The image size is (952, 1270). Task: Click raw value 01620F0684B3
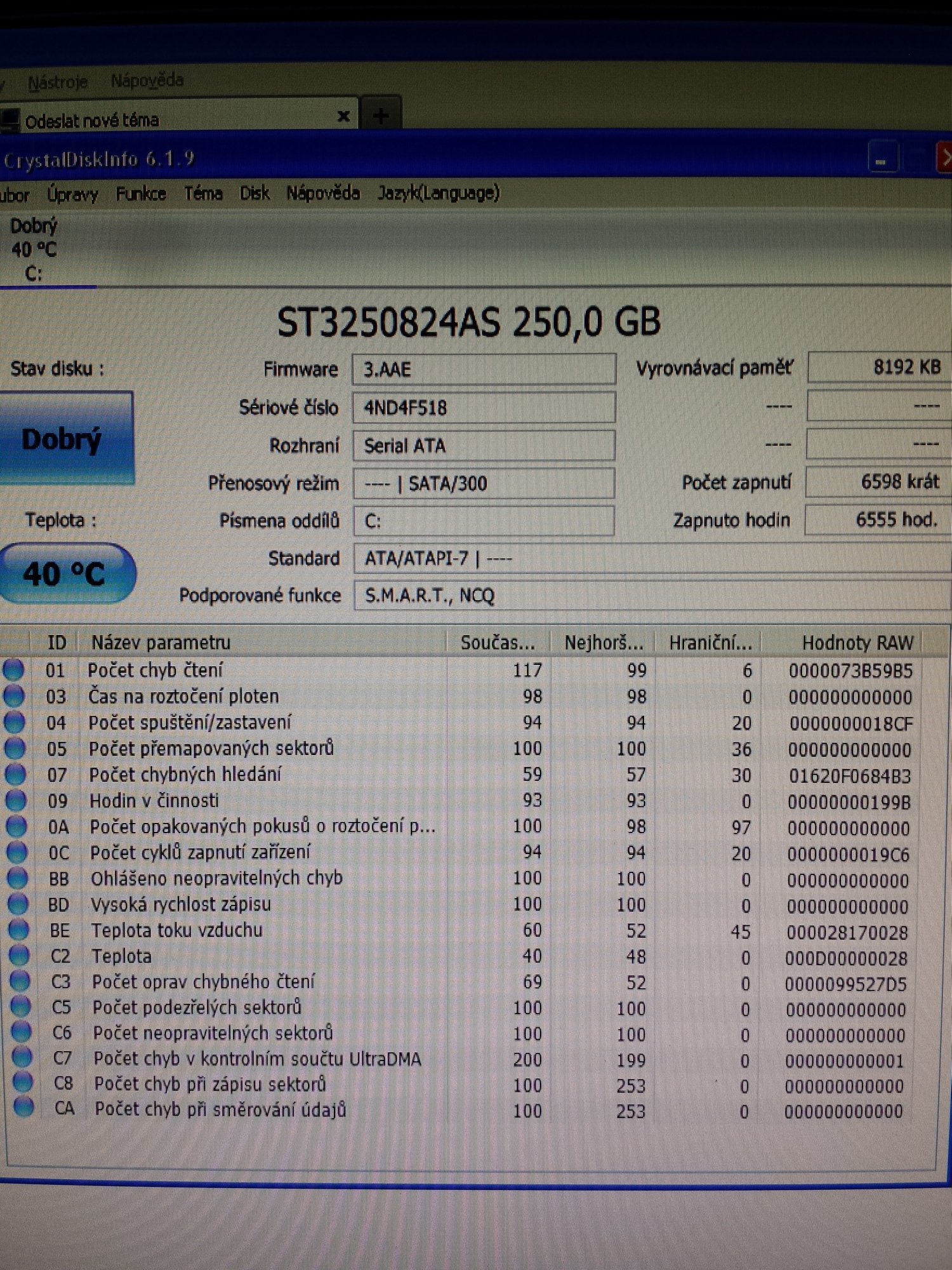click(850, 776)
